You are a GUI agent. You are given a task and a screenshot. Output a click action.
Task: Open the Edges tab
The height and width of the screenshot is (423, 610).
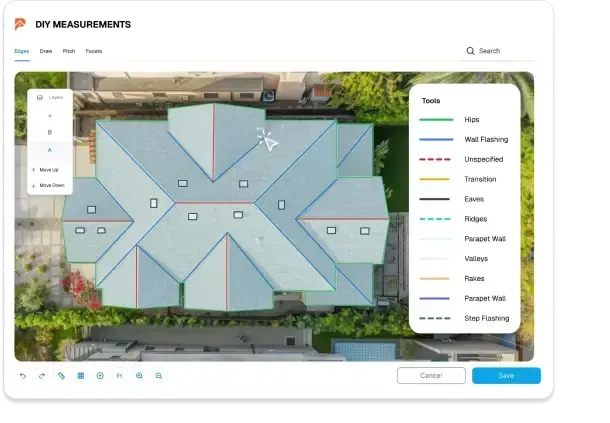click(22, 51)
